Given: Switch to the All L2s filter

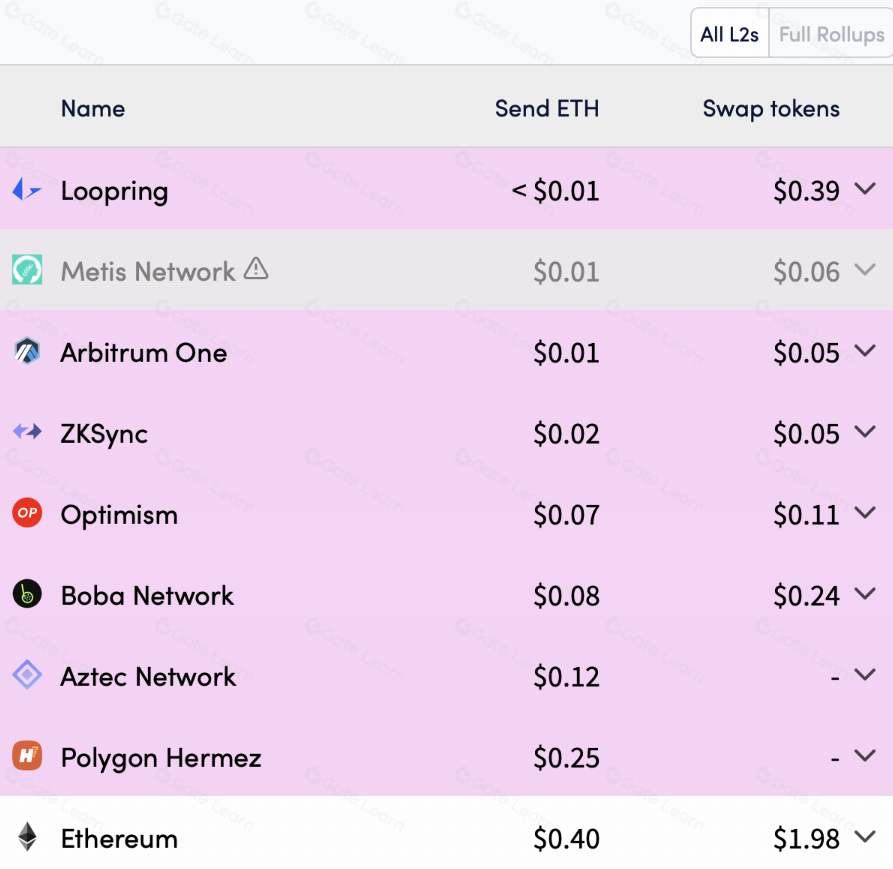Looking at the screenshot, I should click(729, 35).
